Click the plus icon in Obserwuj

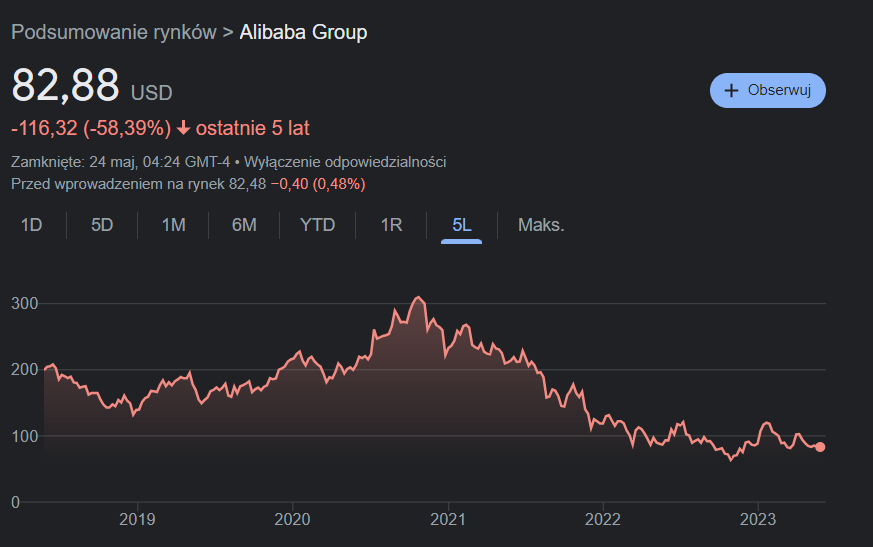coord(731,90)
